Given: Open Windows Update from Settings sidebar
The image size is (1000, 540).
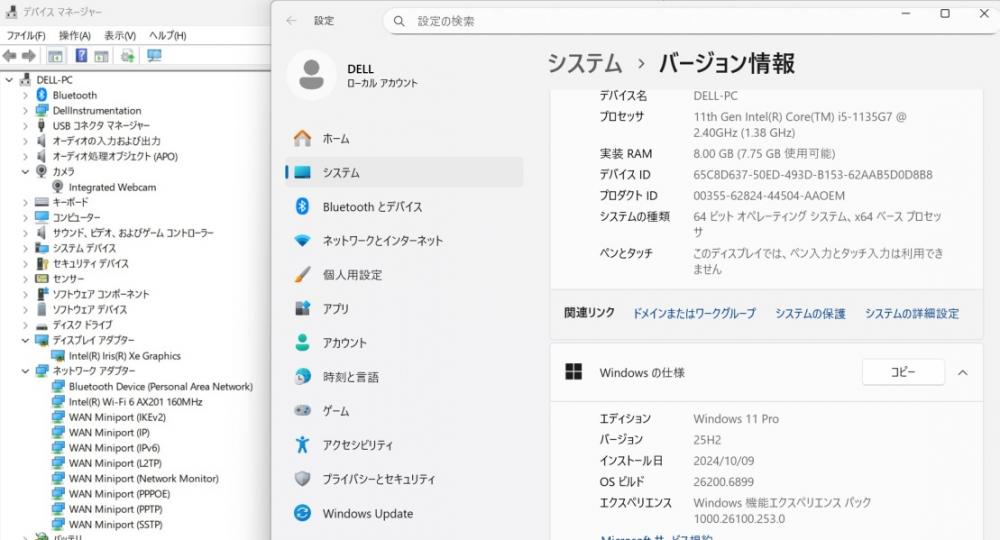Looking at the screenshot, I should coord(367,514).
